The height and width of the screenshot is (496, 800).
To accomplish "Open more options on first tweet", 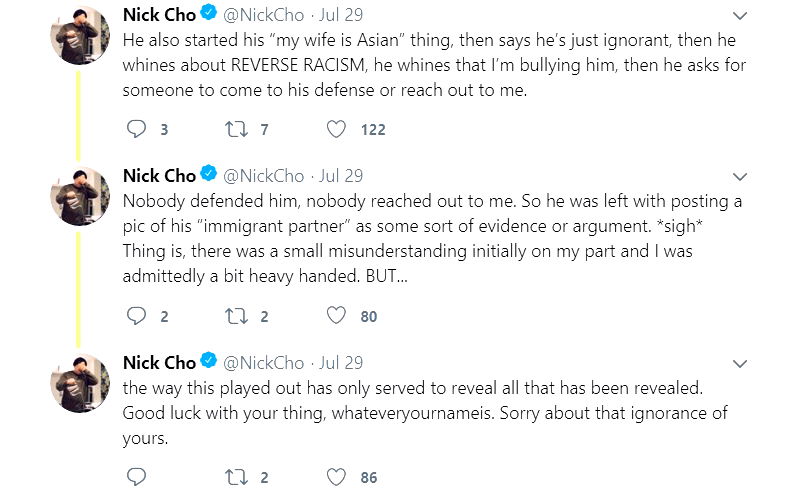I will [740, 16].
